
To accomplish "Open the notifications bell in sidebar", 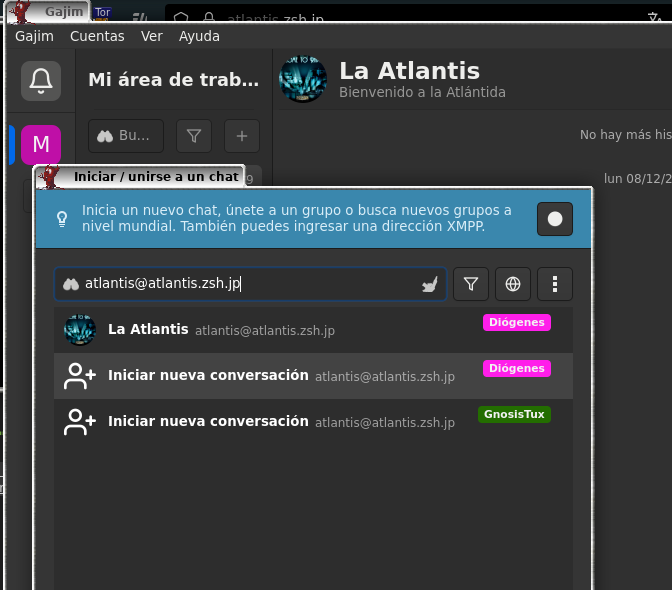I will 41,80.
